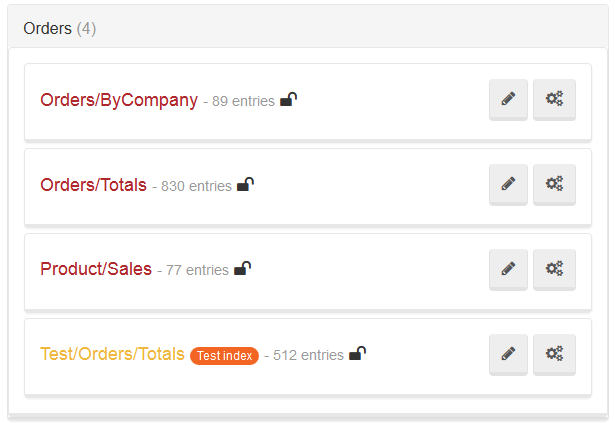
Task: Click the 830 entries label
Action: click(196, 186)
